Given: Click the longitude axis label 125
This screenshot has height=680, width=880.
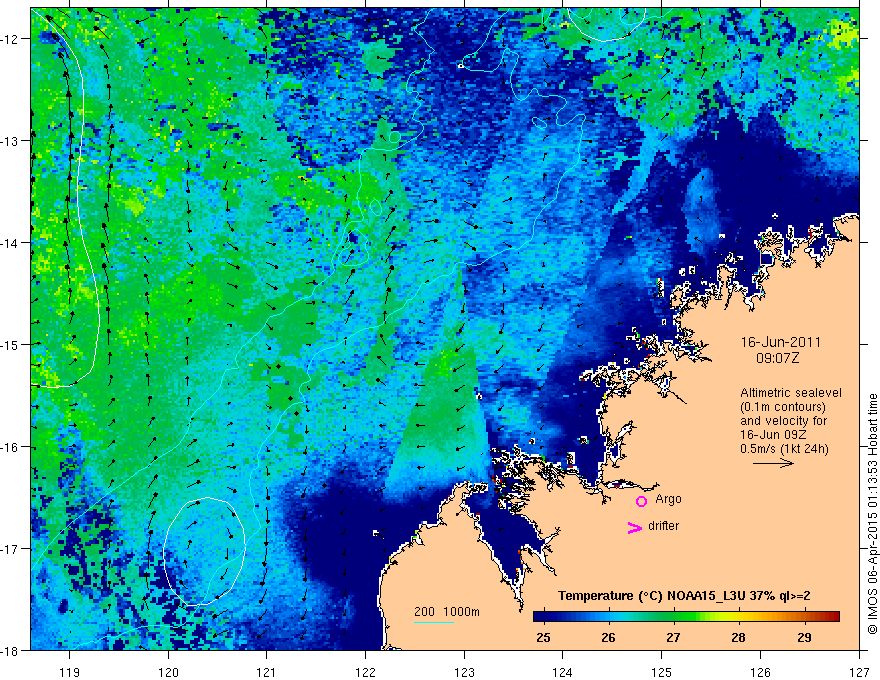Looking at the screenshot, I should (662, 672).
